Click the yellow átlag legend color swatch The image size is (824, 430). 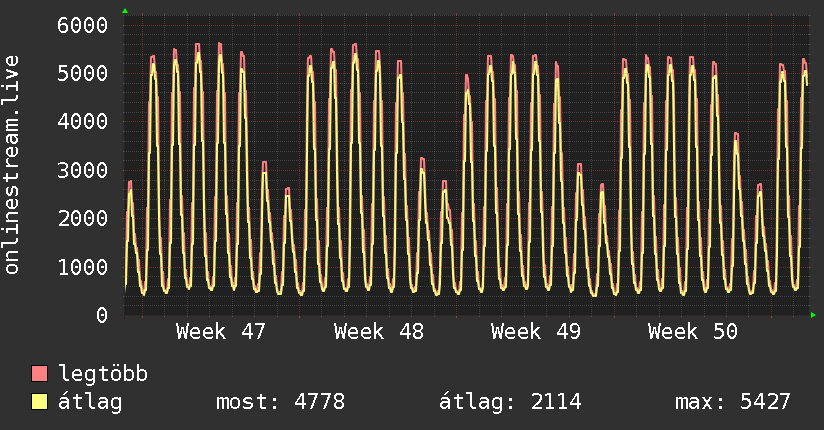point(40,403)
